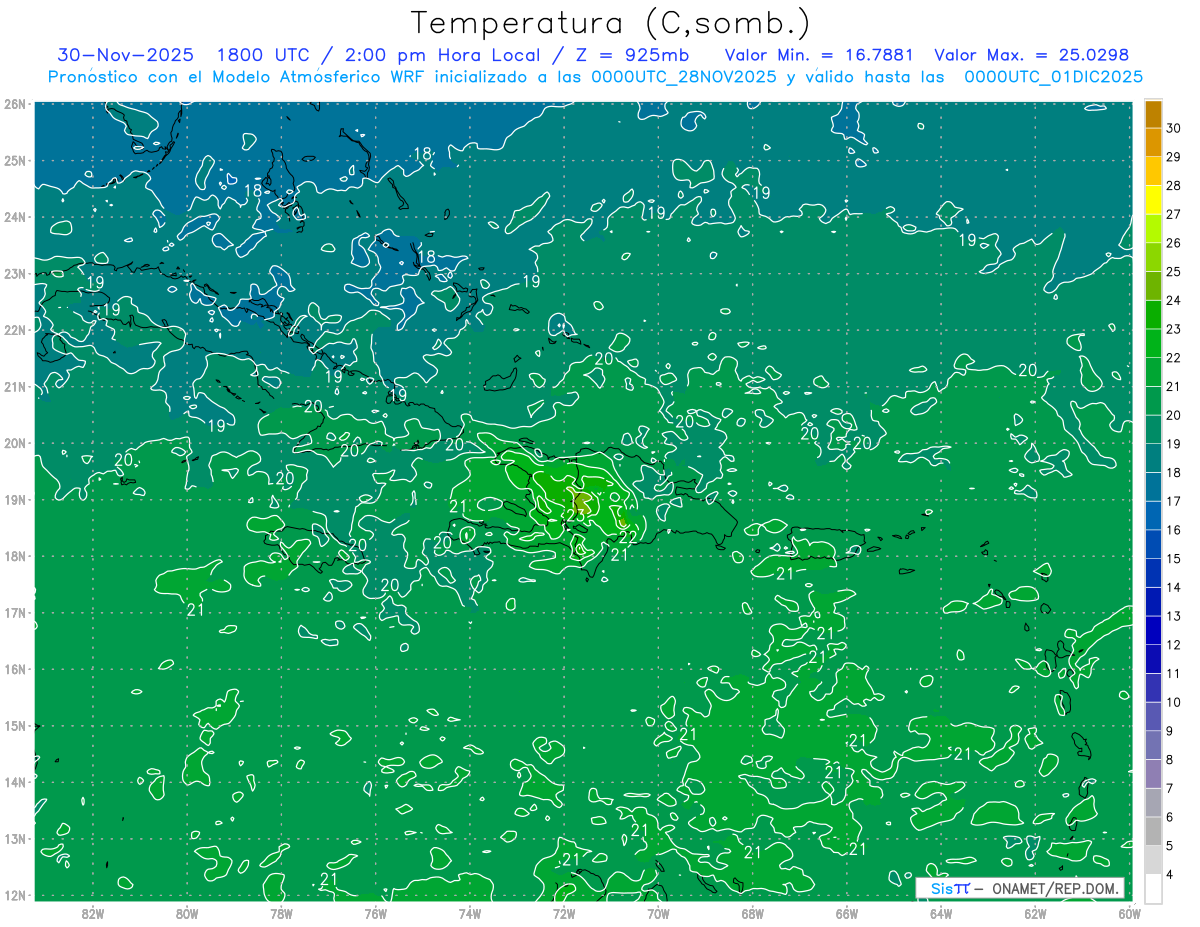The height and width of the screenshot is (927, 1200).
Task: Click the colorbar label "11"
Action: [1174, 673]
